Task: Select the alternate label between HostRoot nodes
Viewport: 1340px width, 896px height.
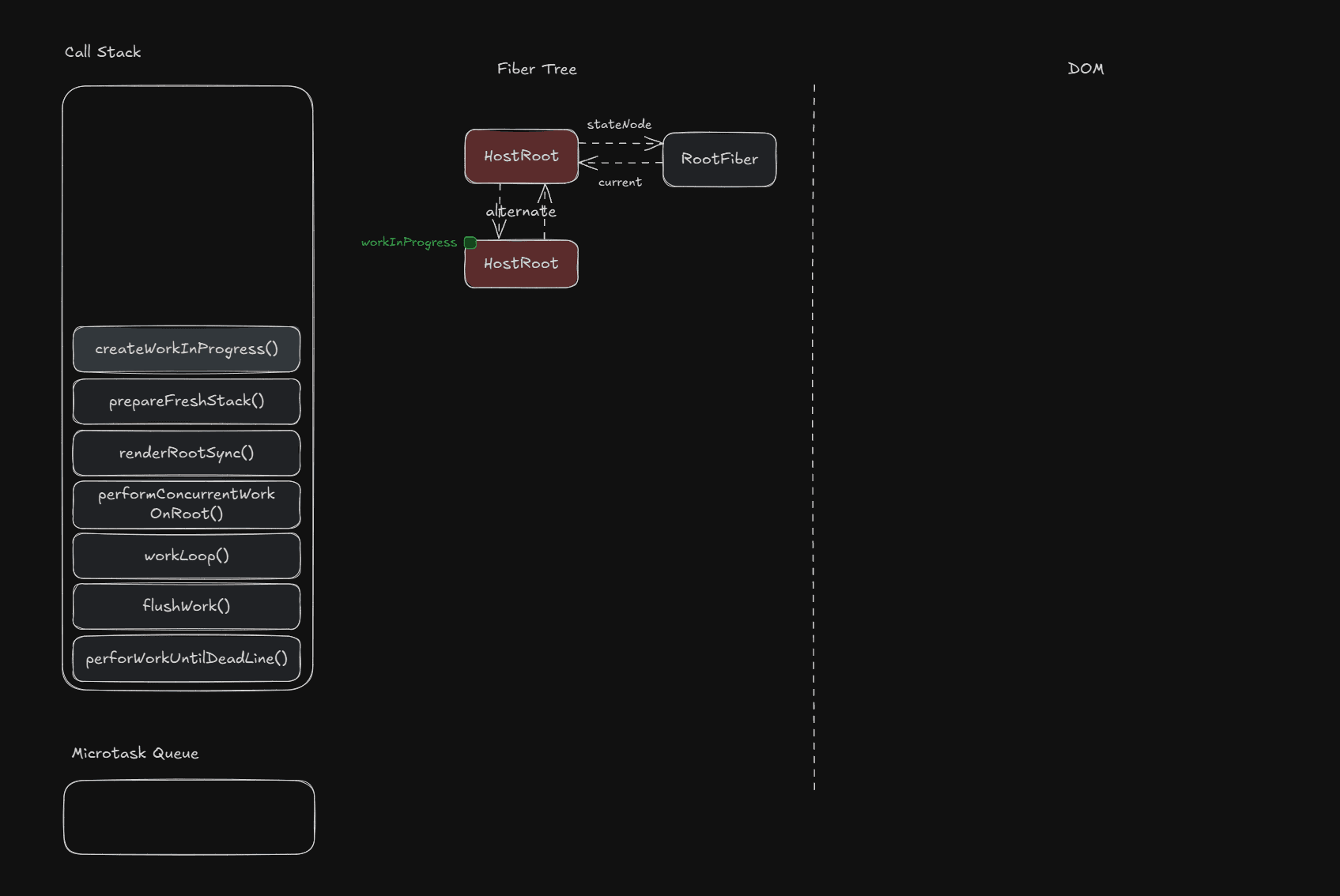Action: coord(521,212)
